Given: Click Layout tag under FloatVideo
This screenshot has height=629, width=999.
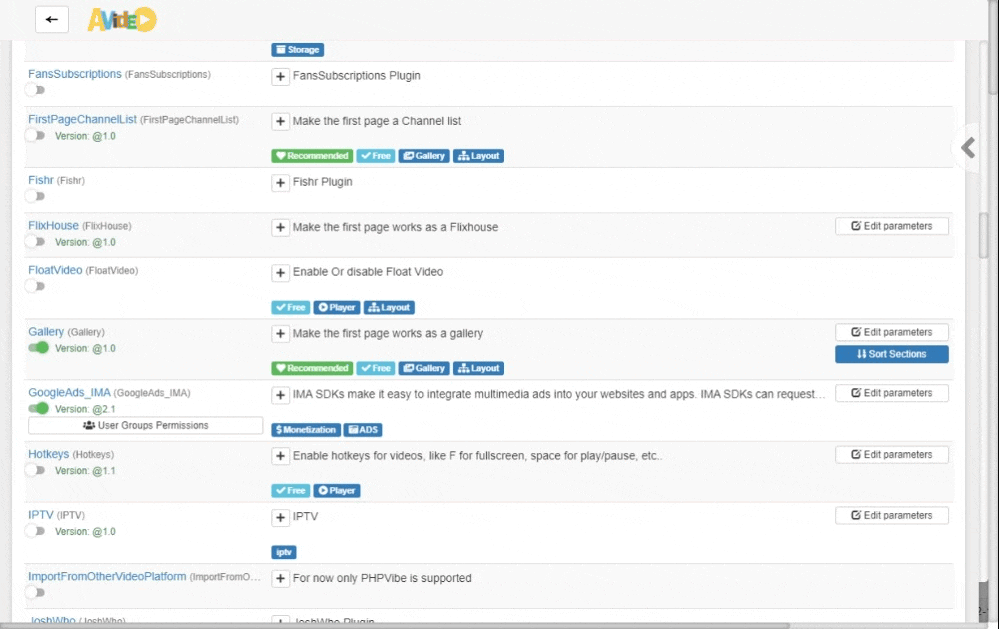Looking at the screenshot, I should point(389,308).
